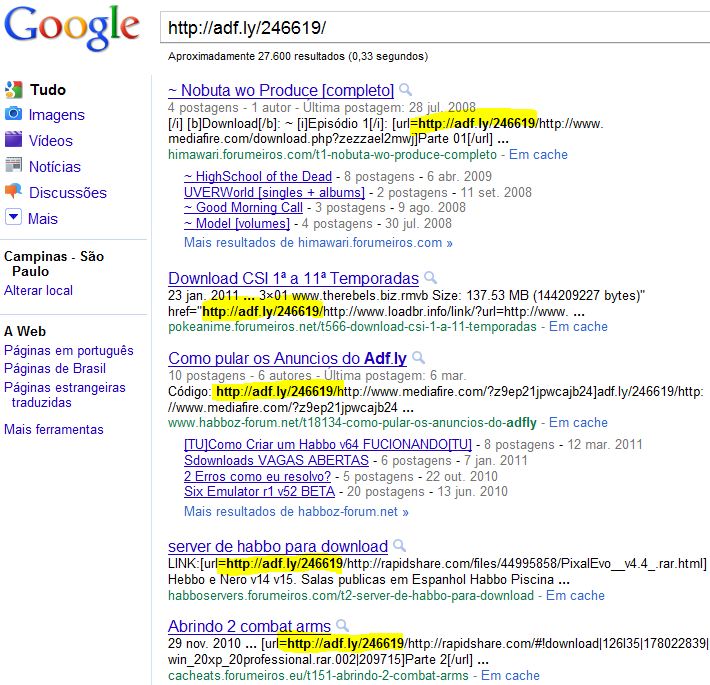Filter by Páginas em português

point(69,350)
